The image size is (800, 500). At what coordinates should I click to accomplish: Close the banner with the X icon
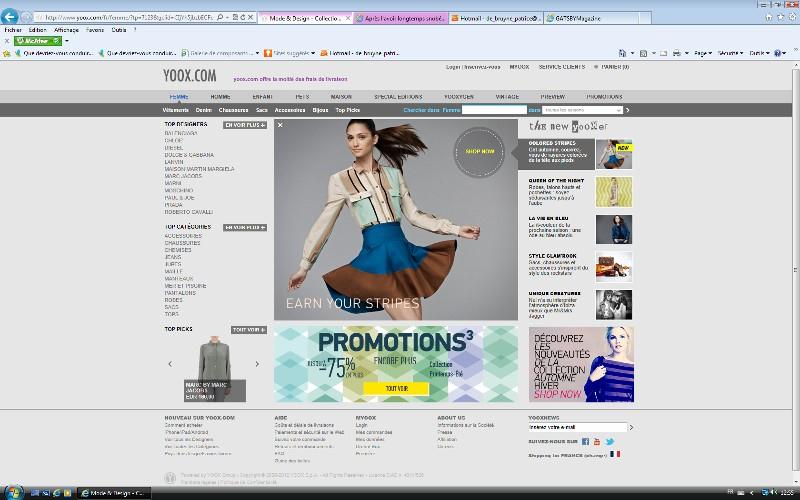(280, 125)
